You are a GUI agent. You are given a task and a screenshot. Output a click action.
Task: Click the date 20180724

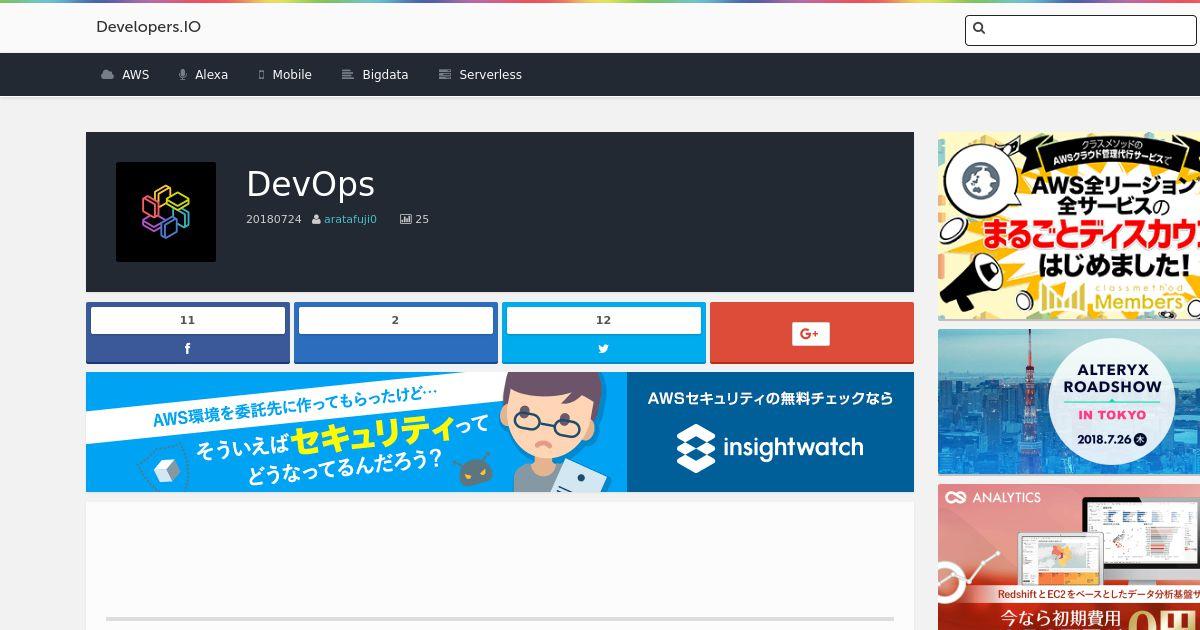coord(274,219)
